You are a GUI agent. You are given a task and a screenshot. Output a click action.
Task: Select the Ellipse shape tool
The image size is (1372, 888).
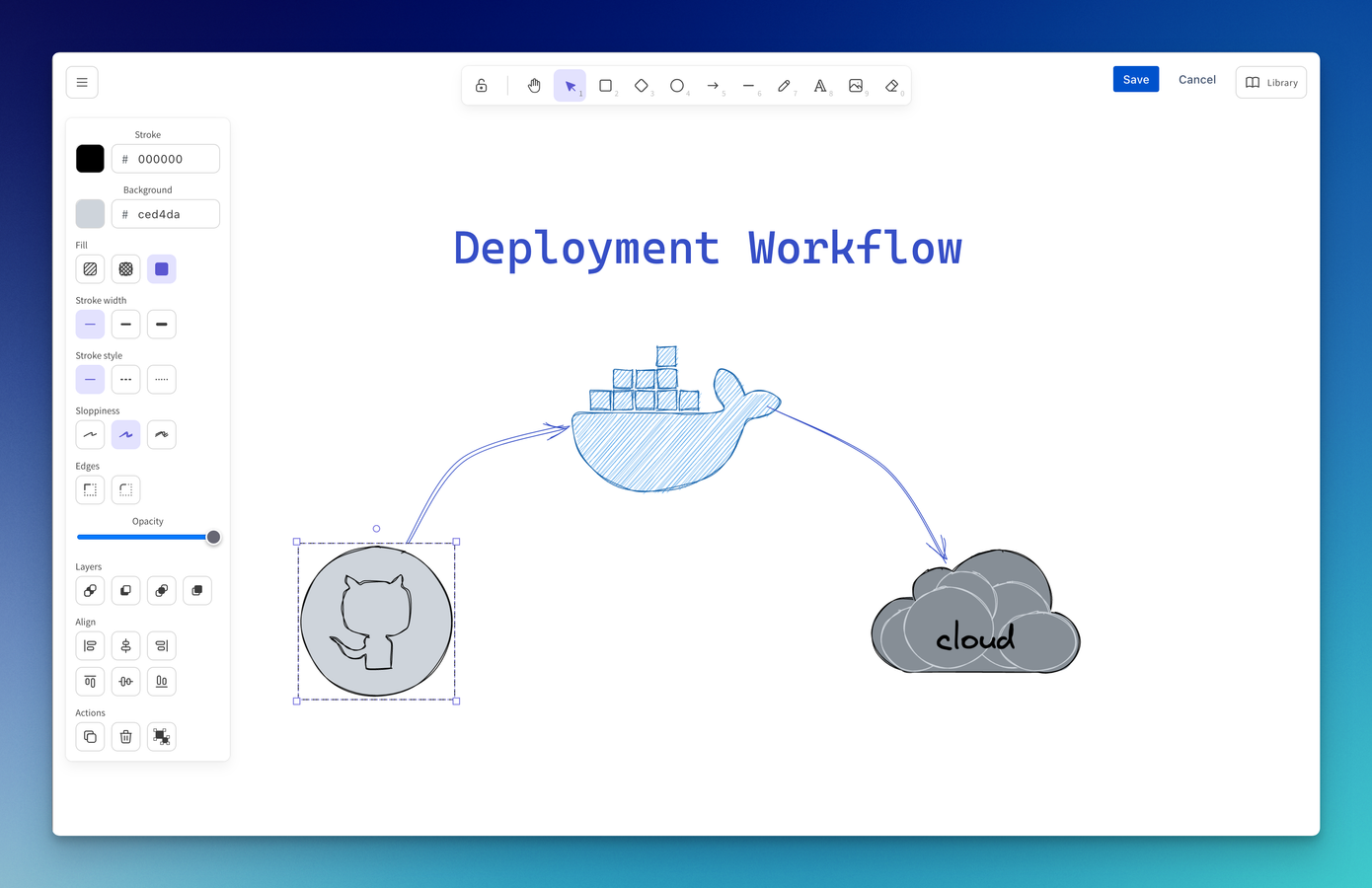pos(677,86)
